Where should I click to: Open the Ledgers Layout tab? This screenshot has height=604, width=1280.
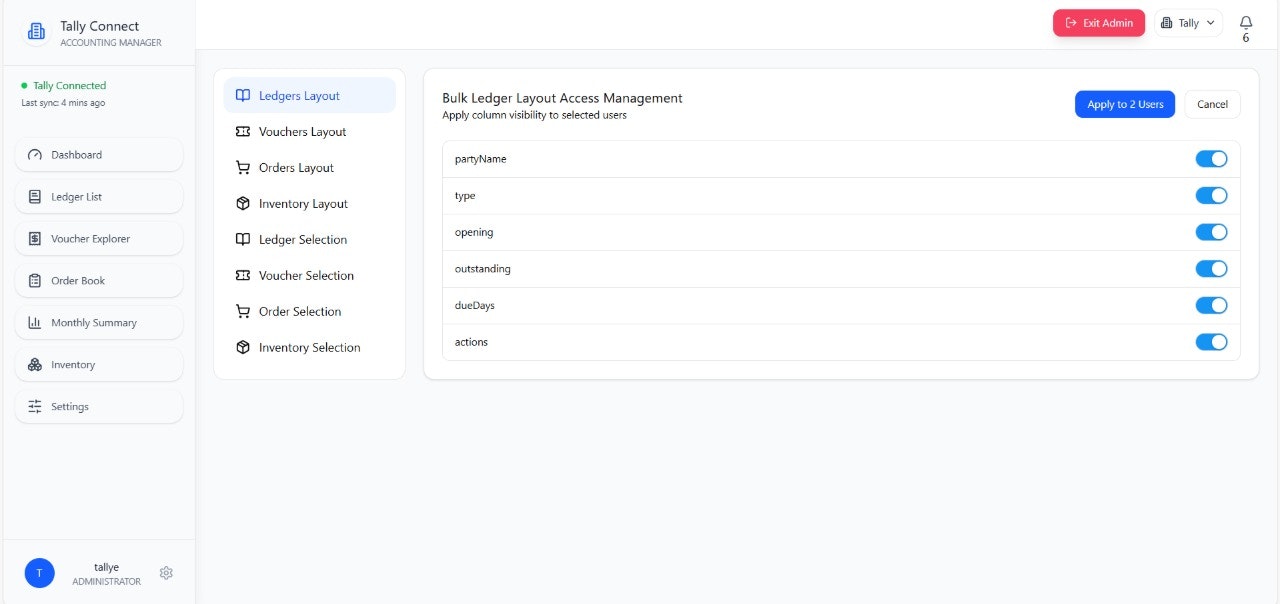click(x=309, y=96)
